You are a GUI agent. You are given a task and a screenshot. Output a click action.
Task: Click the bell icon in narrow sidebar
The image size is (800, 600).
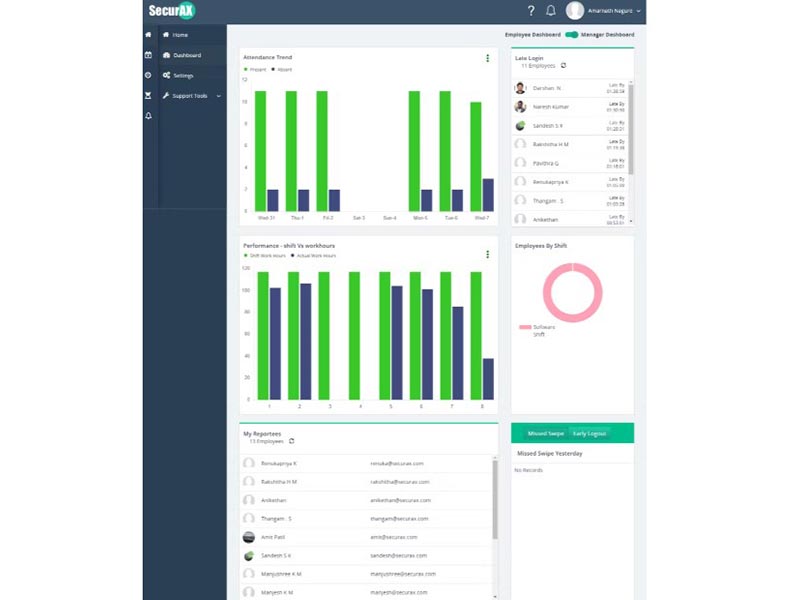[148, 116]
